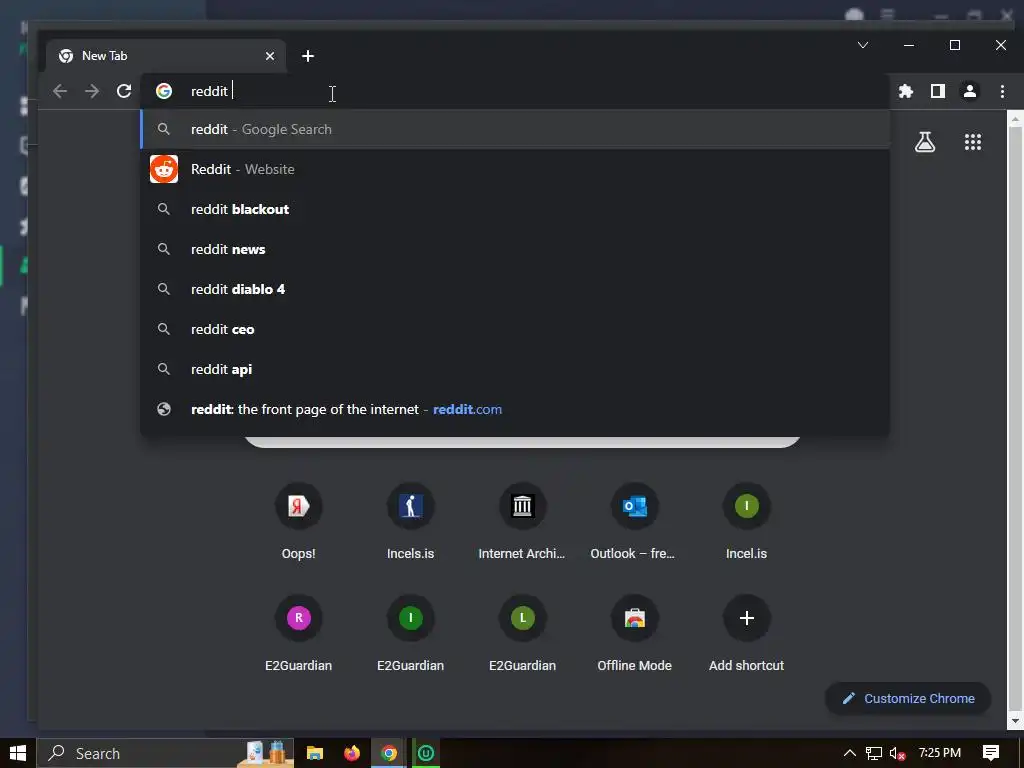Launch Firefox from the taskbar
Image resolution: width=1024 pixels, height=768 pixels.
click(x=352, y=753)
